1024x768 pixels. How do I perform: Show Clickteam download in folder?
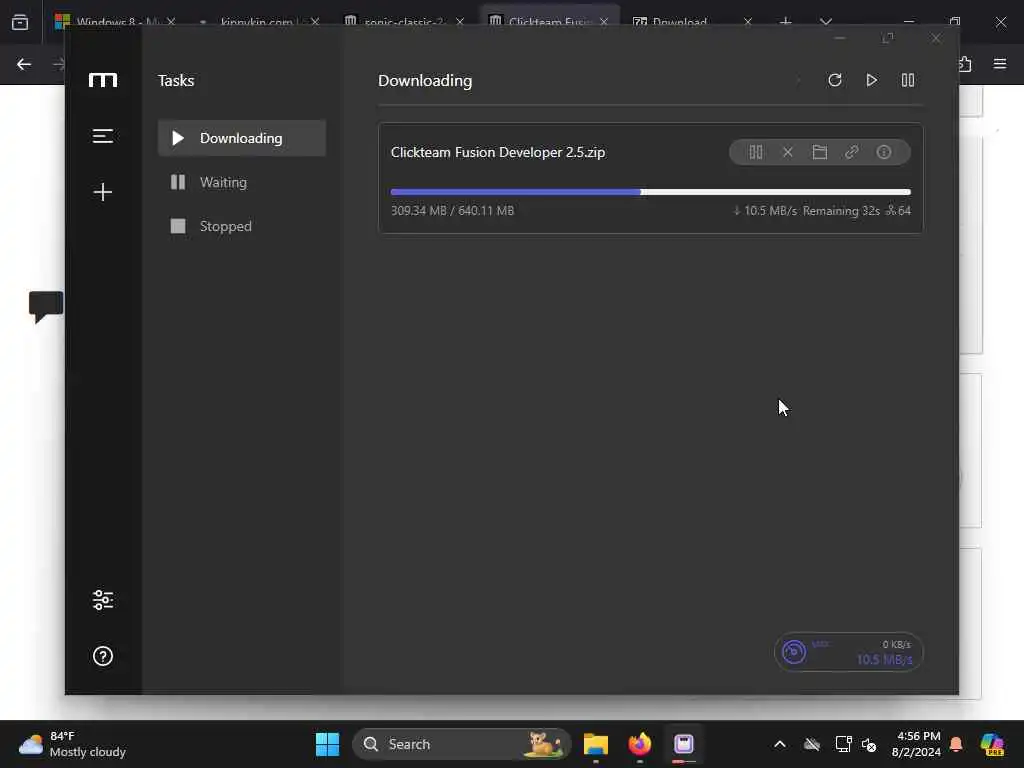820,152
